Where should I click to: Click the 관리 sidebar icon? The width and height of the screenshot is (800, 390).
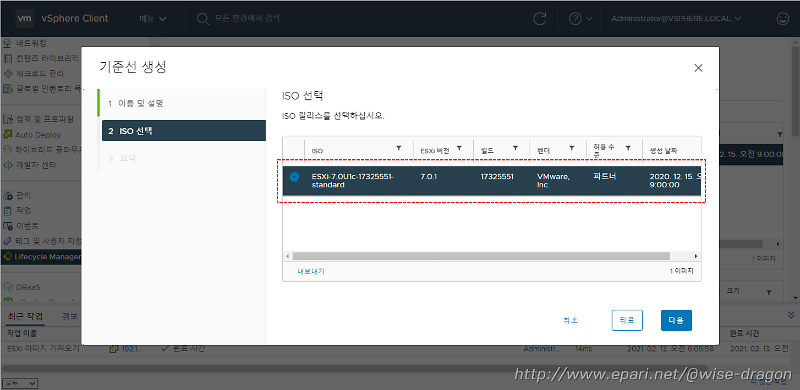pos(7,196)
